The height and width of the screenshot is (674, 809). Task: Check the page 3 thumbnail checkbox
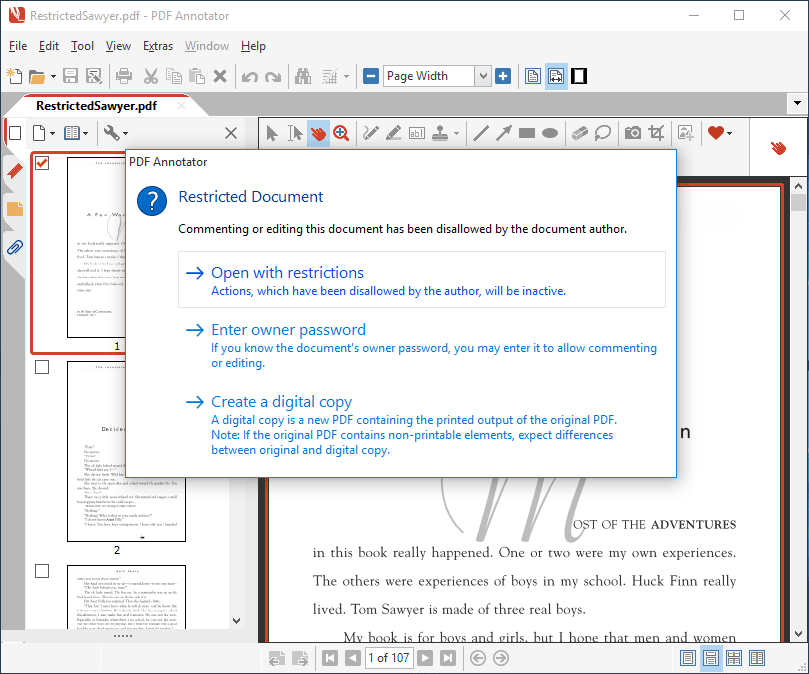tap(42, 571)
